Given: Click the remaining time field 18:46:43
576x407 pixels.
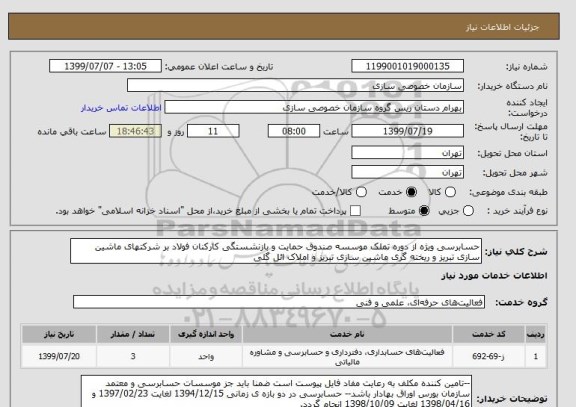Looking at the screenshot, I should click(136, 131).
